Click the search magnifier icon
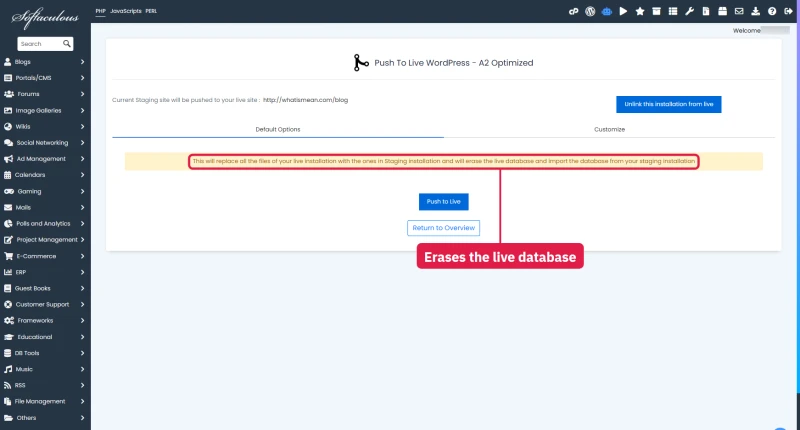Image resolution: width=800 pixels, height=430 pixels. [x=66, y=44]
